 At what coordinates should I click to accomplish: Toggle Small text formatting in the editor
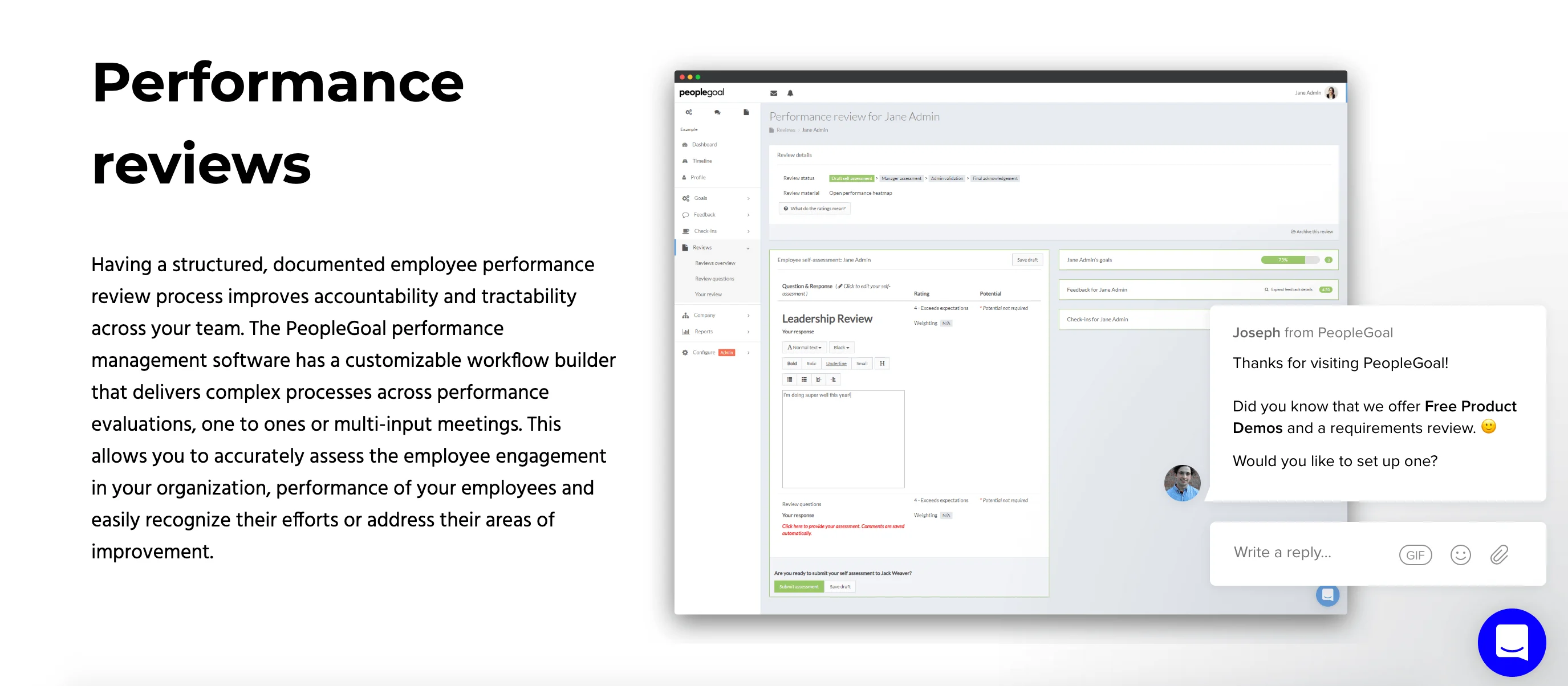[x=862, y=364]
